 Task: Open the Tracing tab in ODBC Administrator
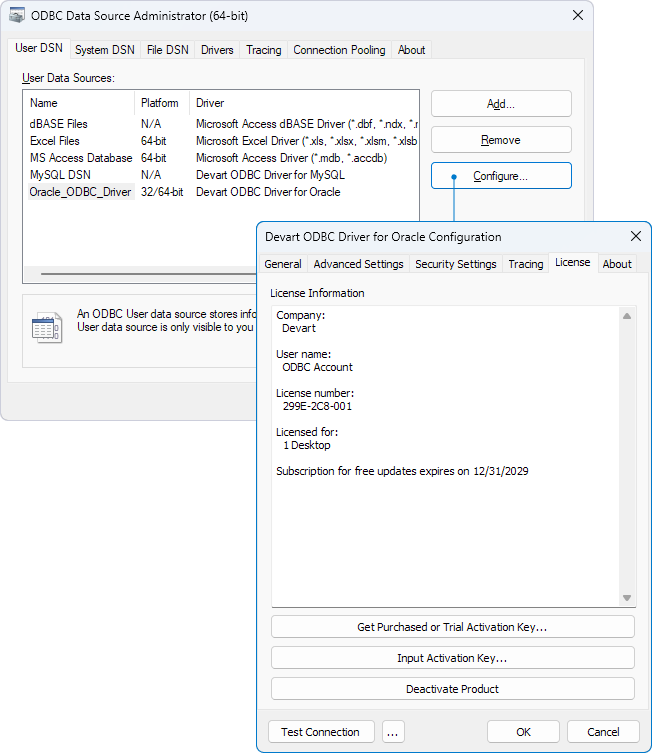click(264, 50)
